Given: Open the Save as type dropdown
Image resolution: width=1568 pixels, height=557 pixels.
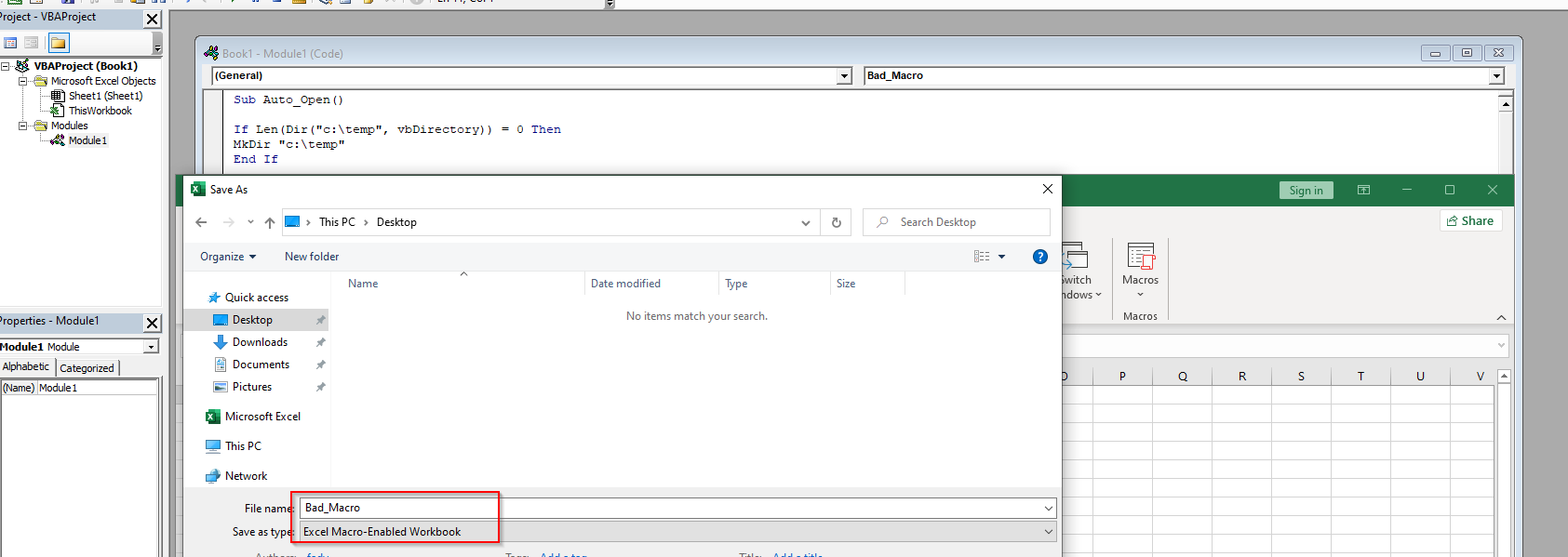Looking at the screenshot, I should click(1048, 532).
